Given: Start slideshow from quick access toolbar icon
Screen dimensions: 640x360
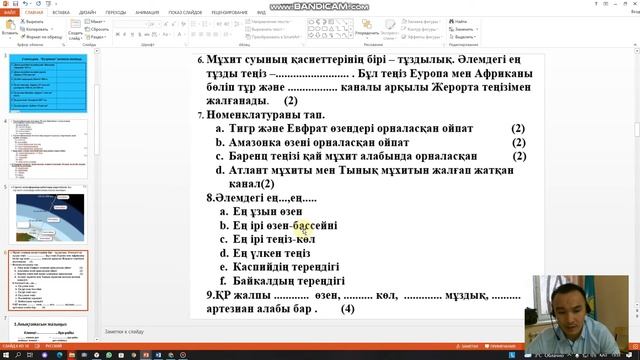Looking at the screenshot, I should (48, 4).
